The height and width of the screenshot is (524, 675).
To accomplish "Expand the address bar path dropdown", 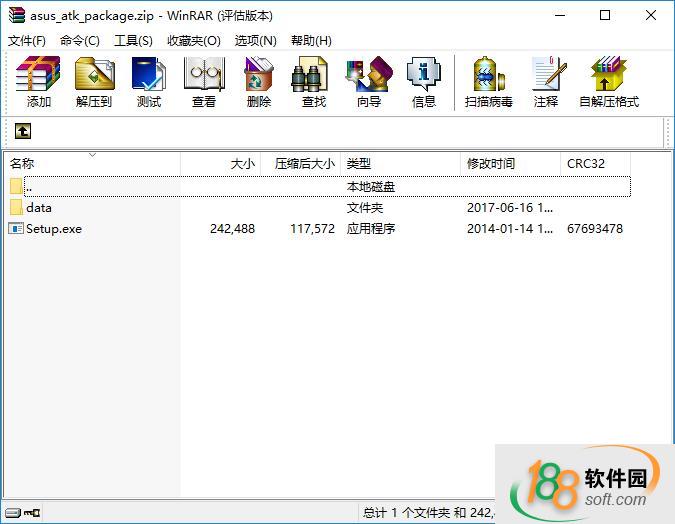I will [x=655, y=131].
